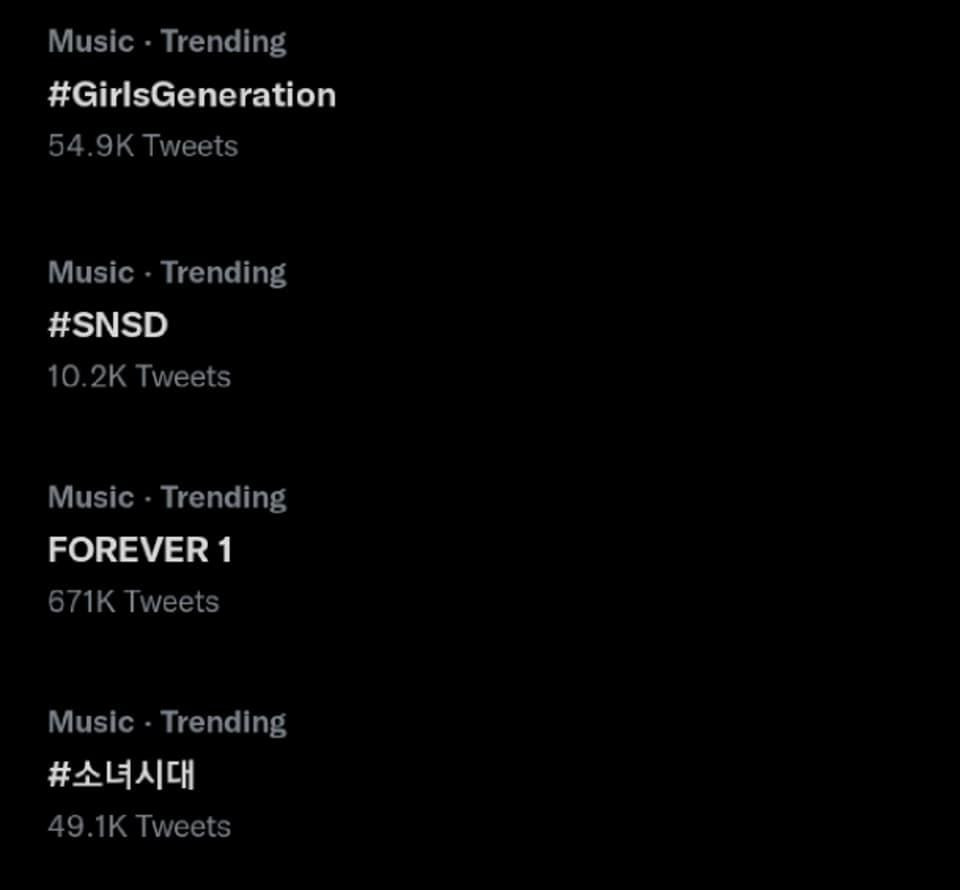The width and height of the screenshot is (960, 890).
Task: Click the Trending label above #GirlsGeneration
Action: pyautogui.click(x=222, y=41)
